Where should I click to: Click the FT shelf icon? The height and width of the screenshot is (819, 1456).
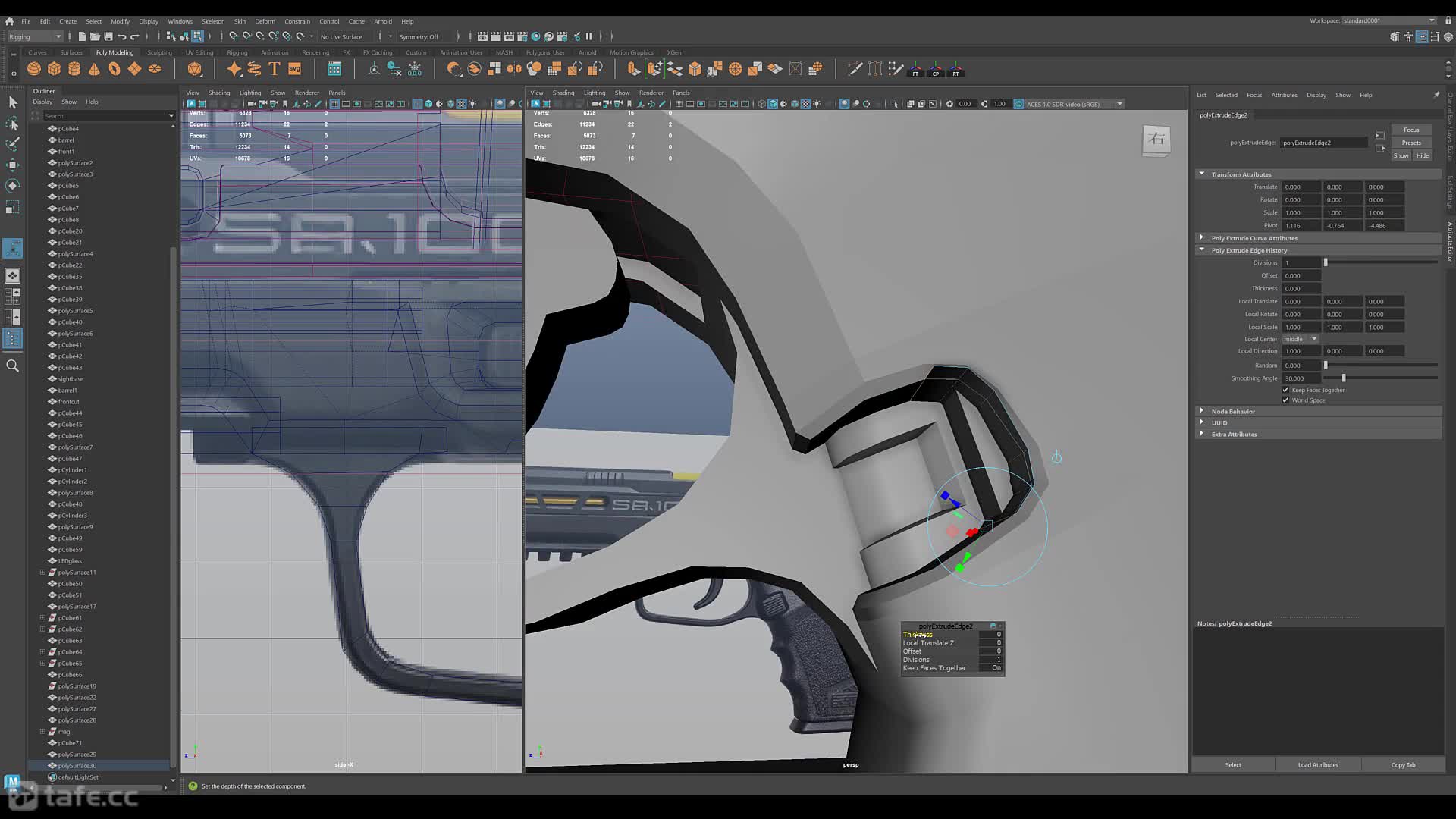916,69
